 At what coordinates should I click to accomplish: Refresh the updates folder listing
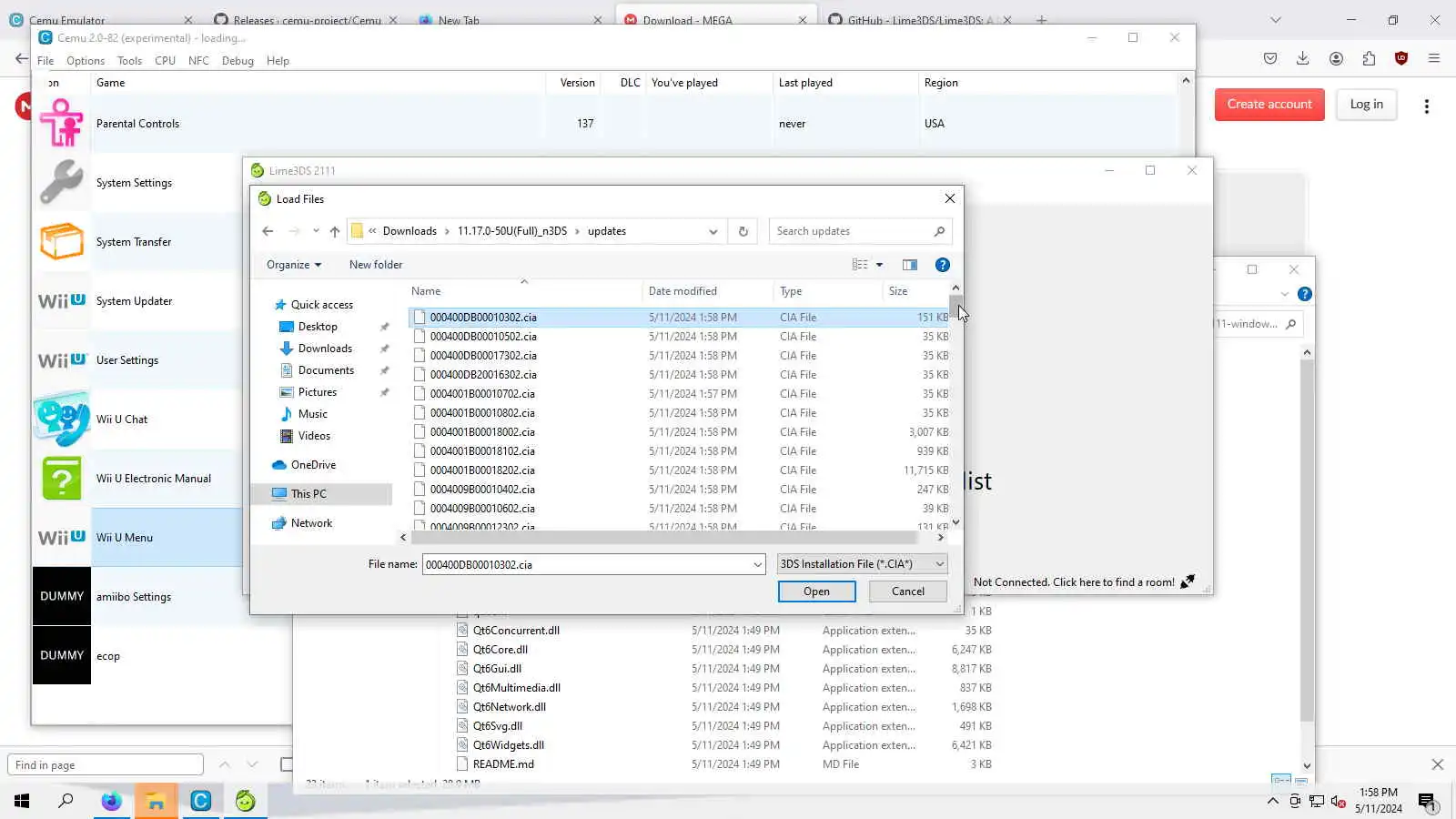(743, 231)
